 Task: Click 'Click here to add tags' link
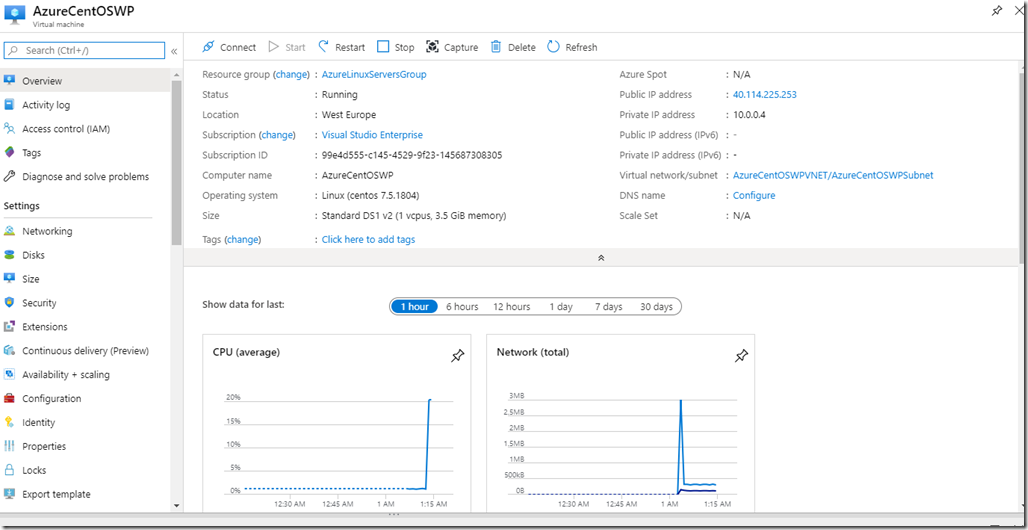[x=368, y=239]
